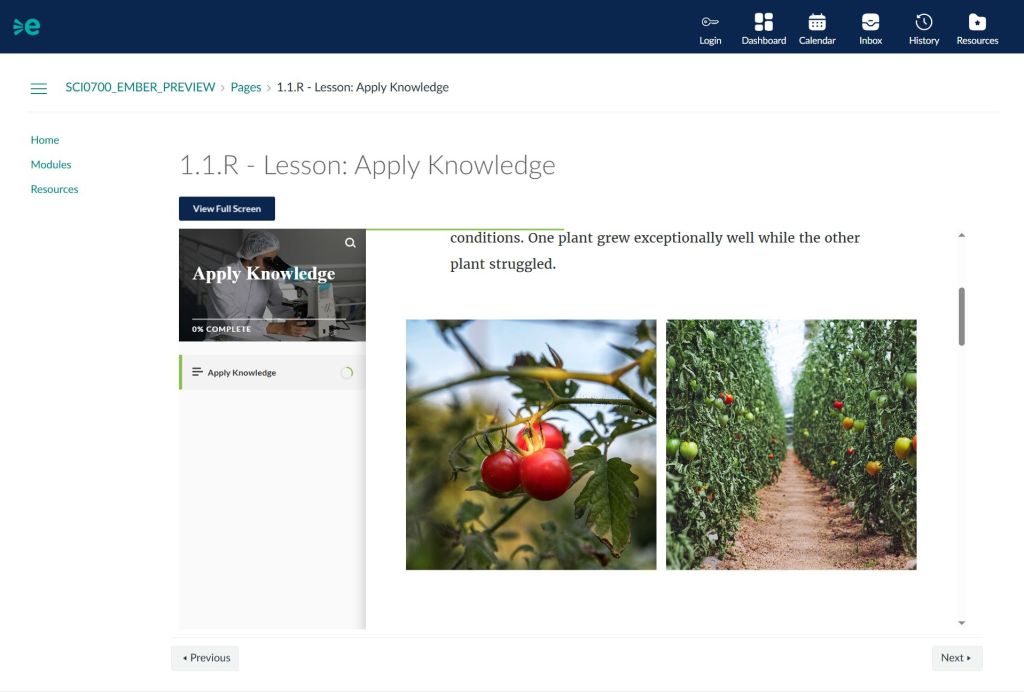Click the View Full Screen button

pos(227,208)
